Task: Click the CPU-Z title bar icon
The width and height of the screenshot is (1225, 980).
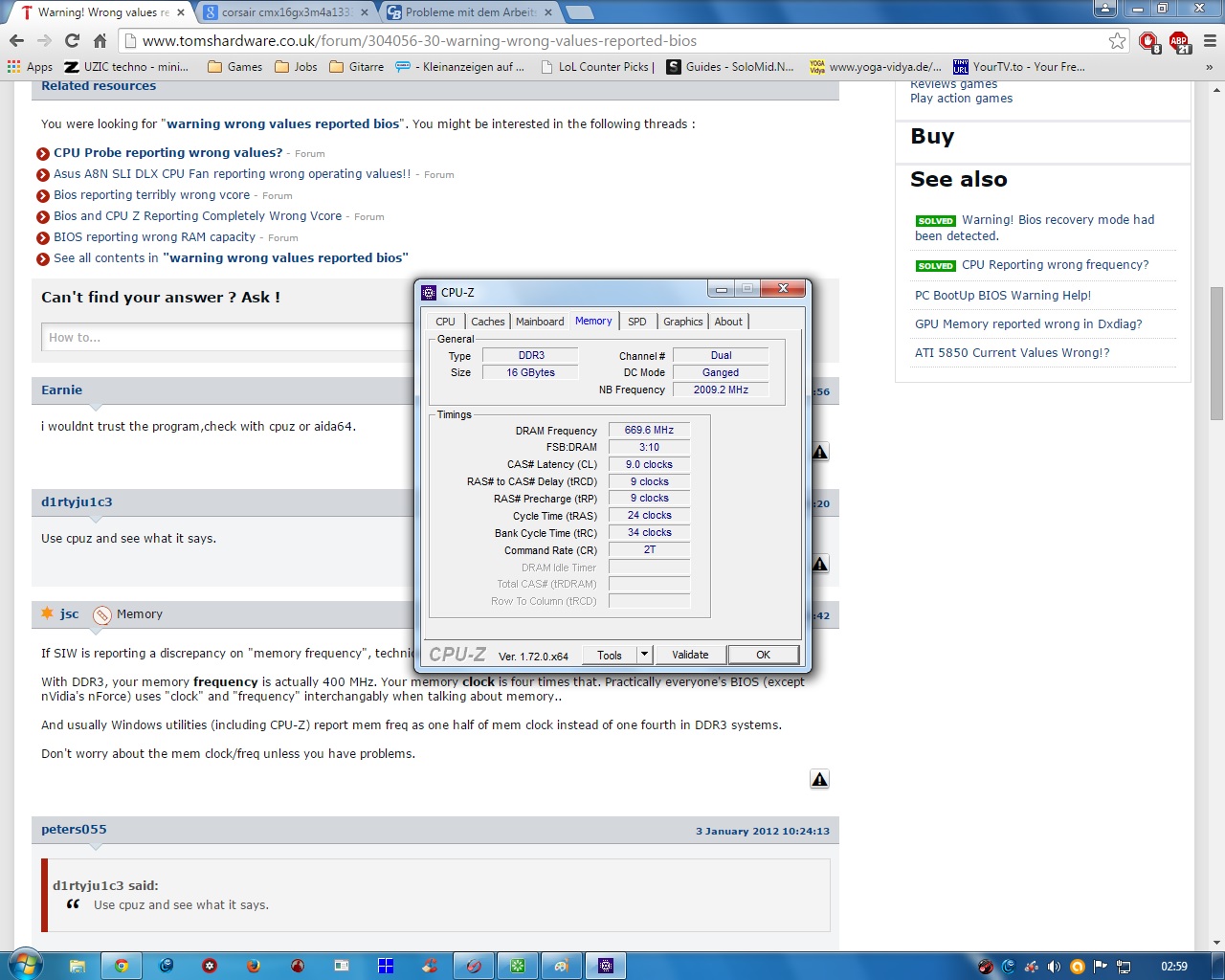Action: tap(430, 292)
